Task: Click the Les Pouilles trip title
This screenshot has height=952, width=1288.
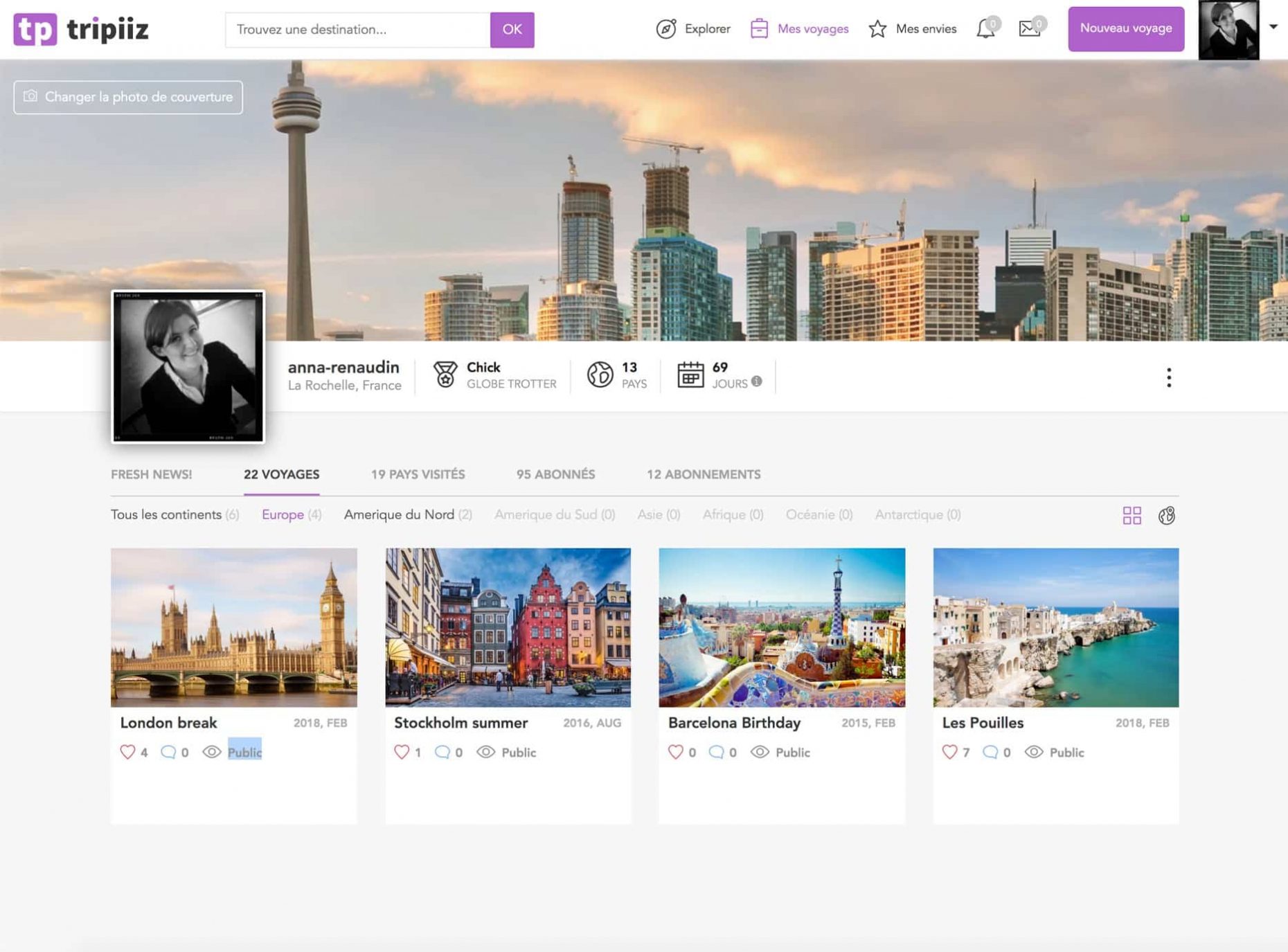Action: [x=983, y=723]
